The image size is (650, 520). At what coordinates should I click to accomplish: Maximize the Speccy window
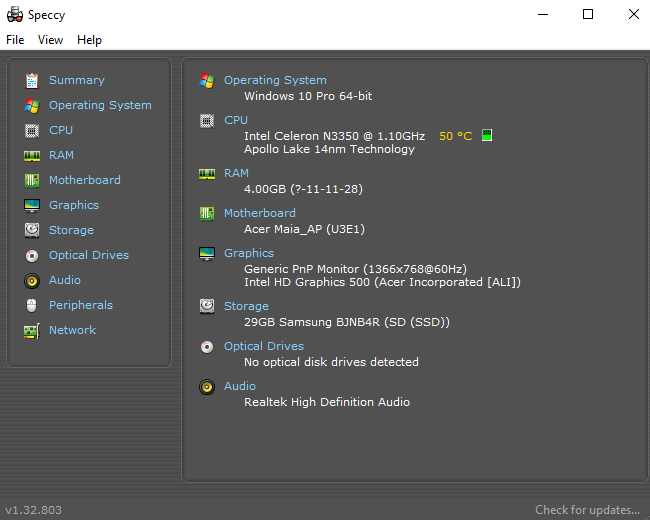(588, 15)
